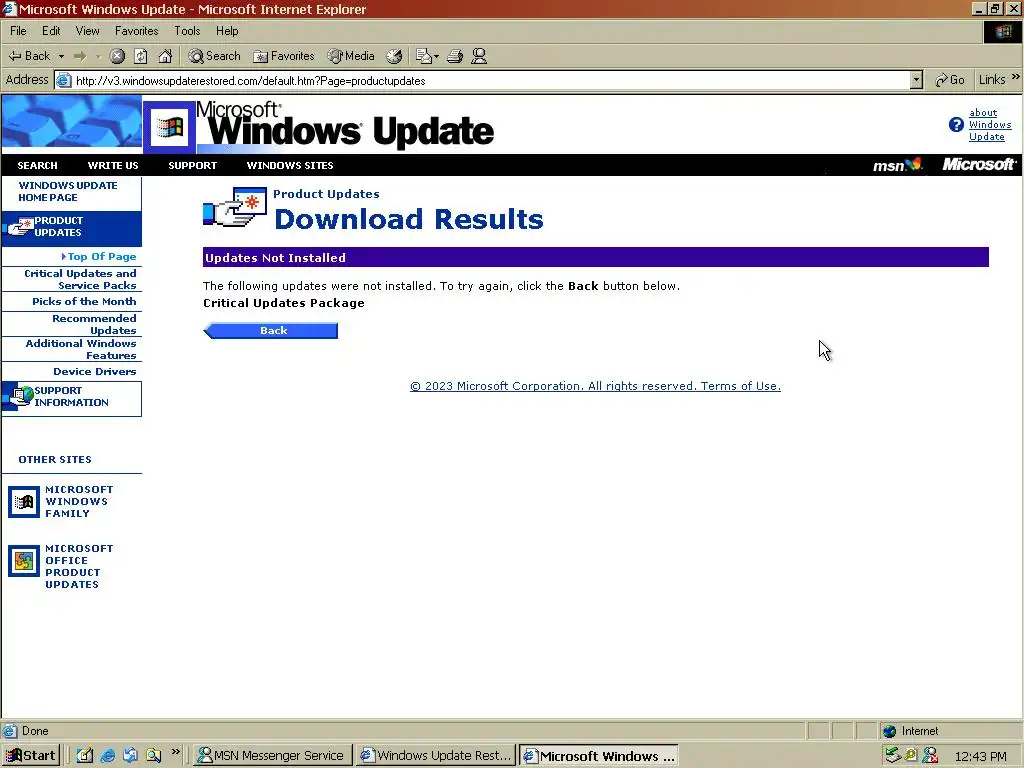The width and height of the screenshot is (1024, 768).
Task: Expand the Quick Launch overflow chevron
Action: point(176,752)
